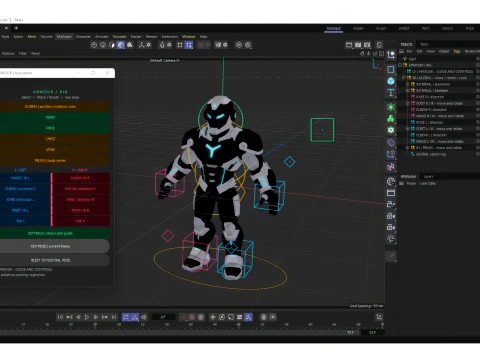480x360 pixels.
Task: Select the Text spline tool icon
Action: coord(391,92)
